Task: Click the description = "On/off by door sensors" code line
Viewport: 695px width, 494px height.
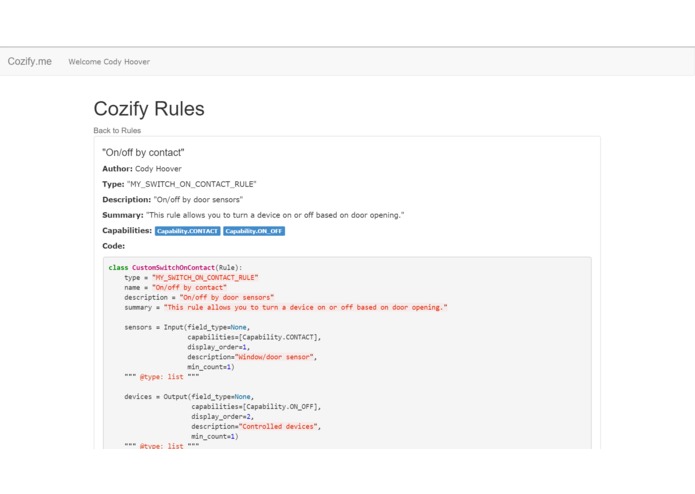Action: [x=199, y=297]
